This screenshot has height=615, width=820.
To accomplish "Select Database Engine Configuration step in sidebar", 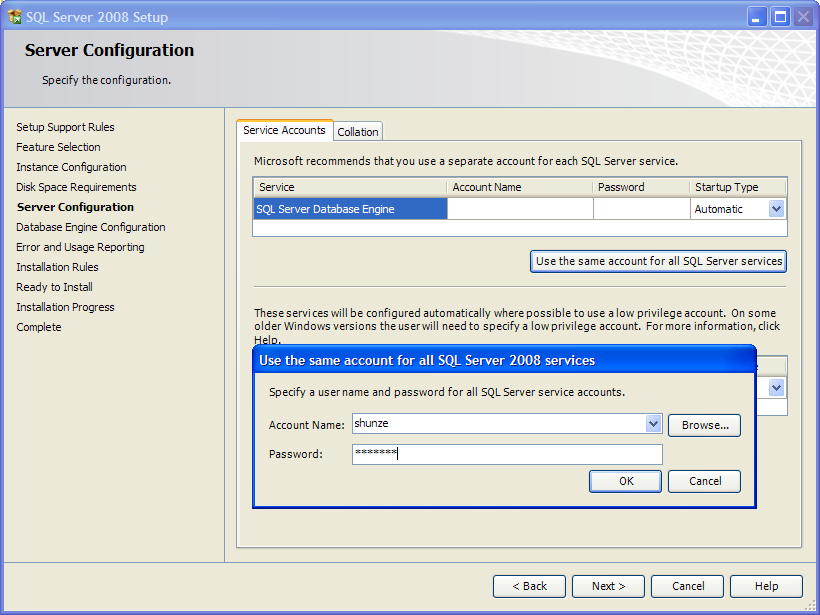I will pyautogui.click(x=91, y=227).
